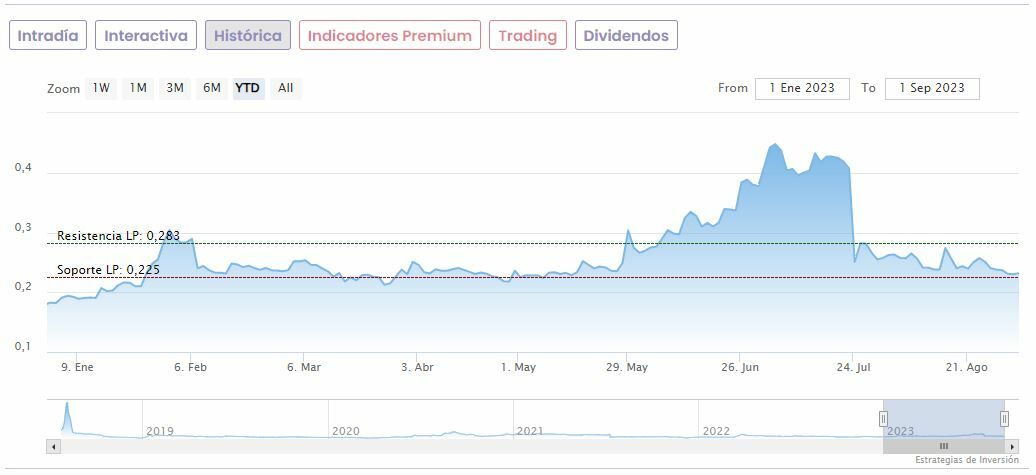Click the Estrategias de Inversión credit link

tap(966, 460)
